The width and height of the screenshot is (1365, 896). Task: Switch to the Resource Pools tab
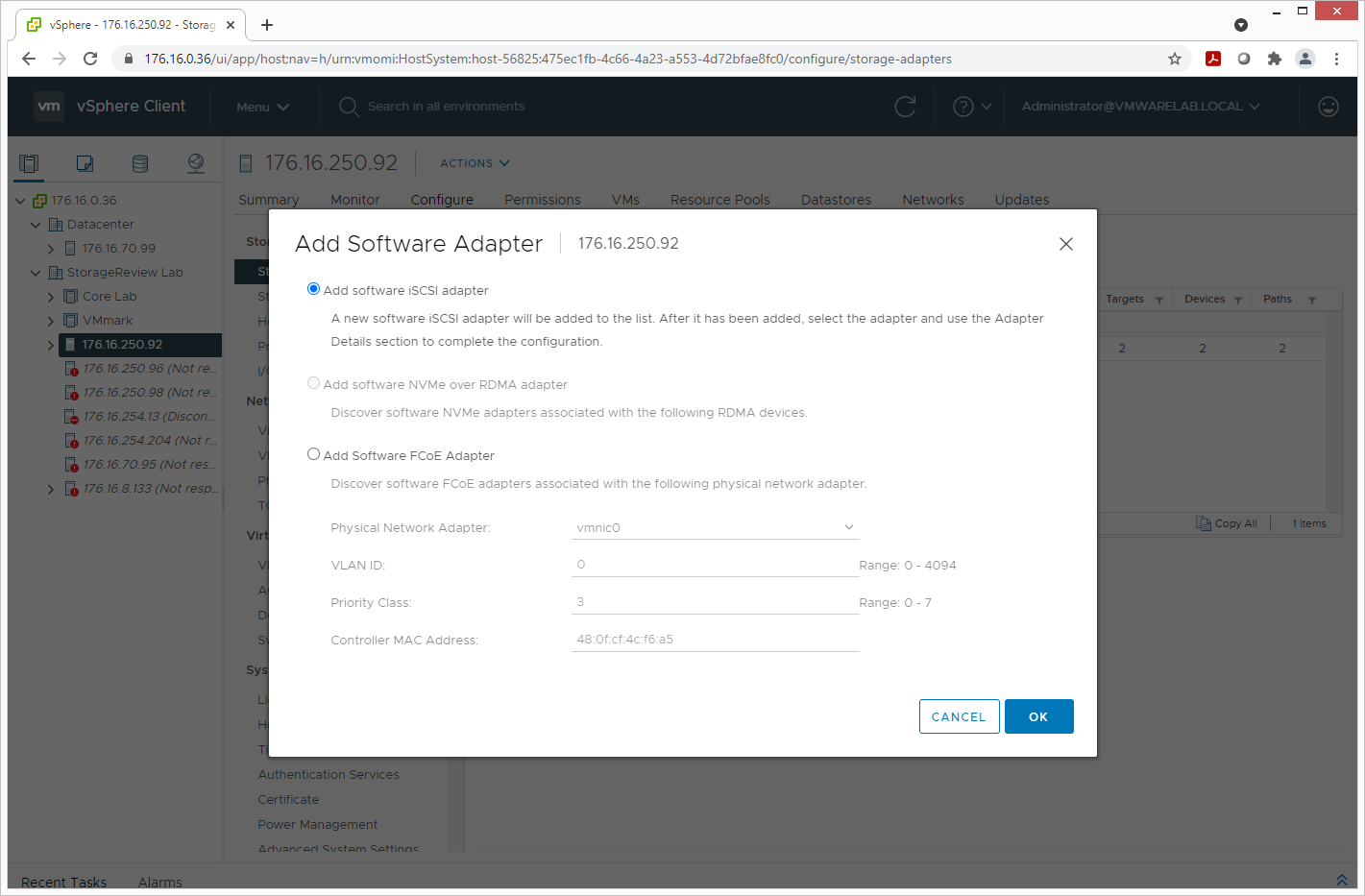coord(720,200)
